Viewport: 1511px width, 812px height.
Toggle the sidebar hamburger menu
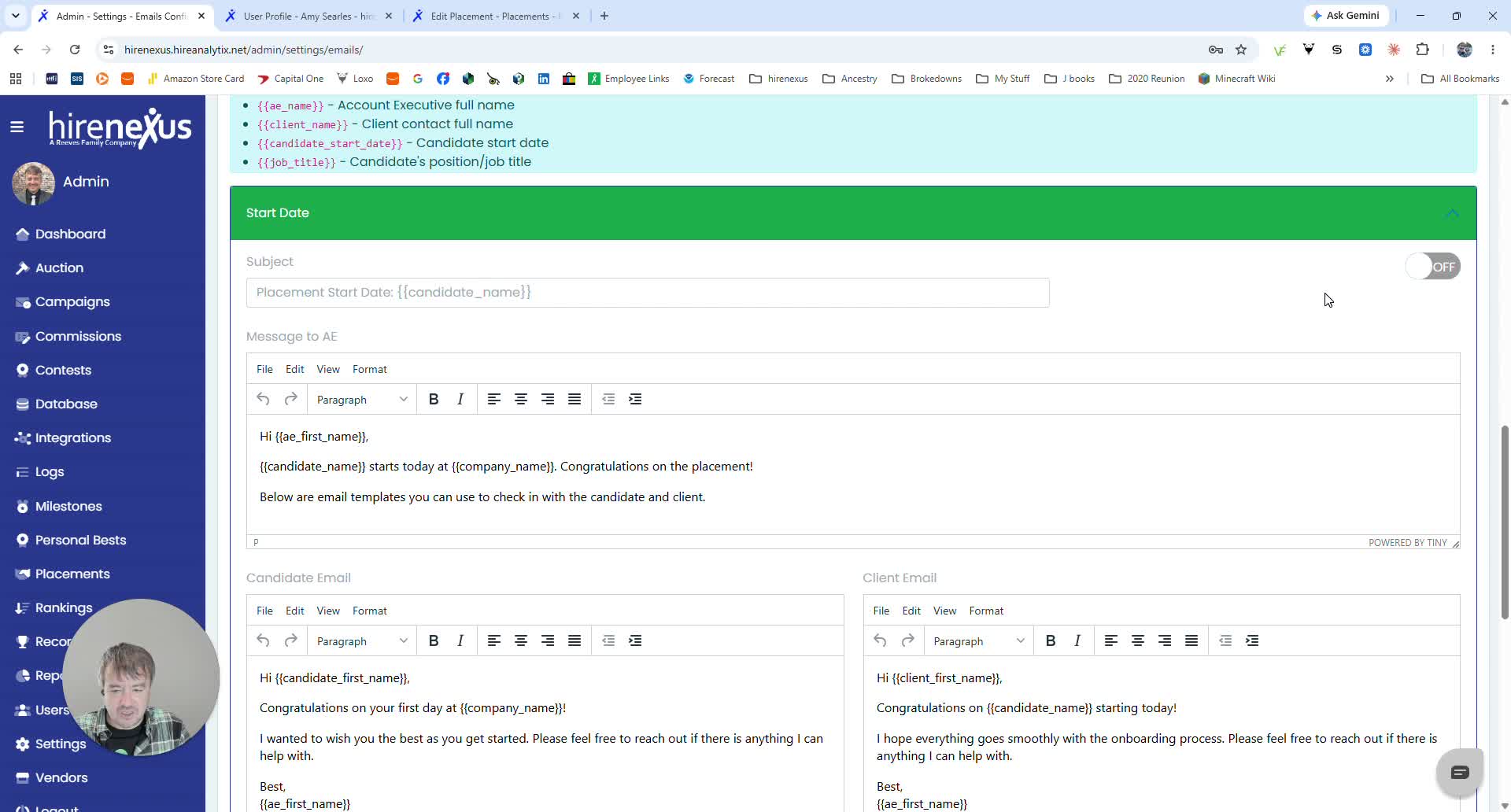(x=17, y=127)
